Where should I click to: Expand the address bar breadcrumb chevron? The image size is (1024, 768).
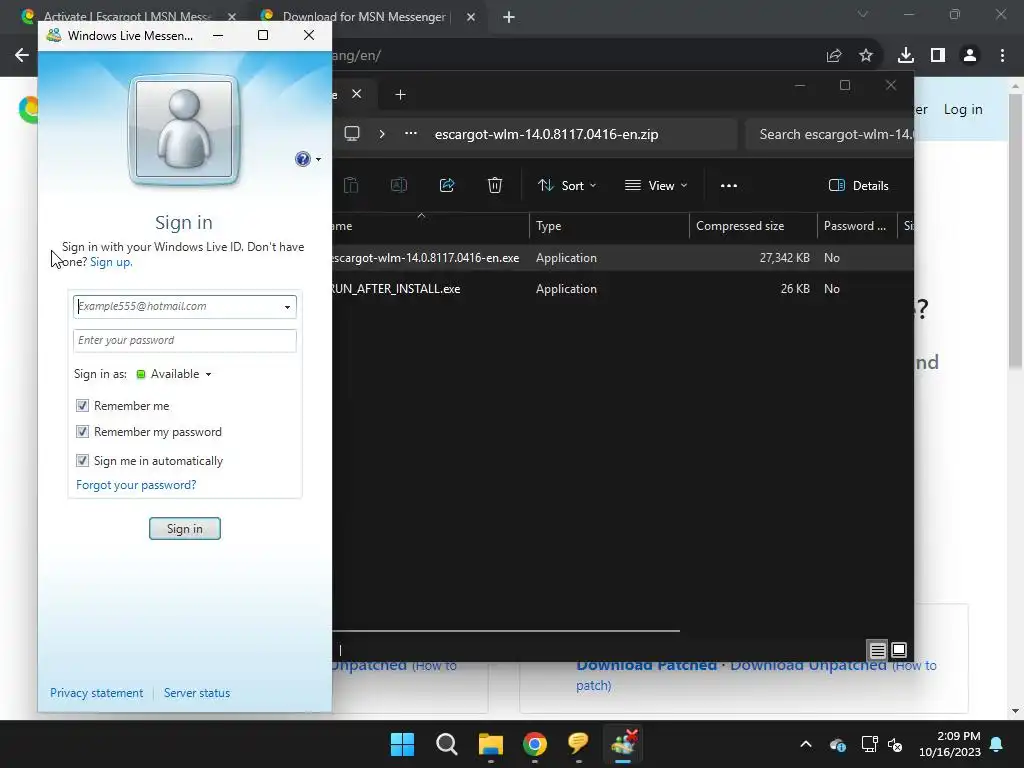(x=382, y=134)
